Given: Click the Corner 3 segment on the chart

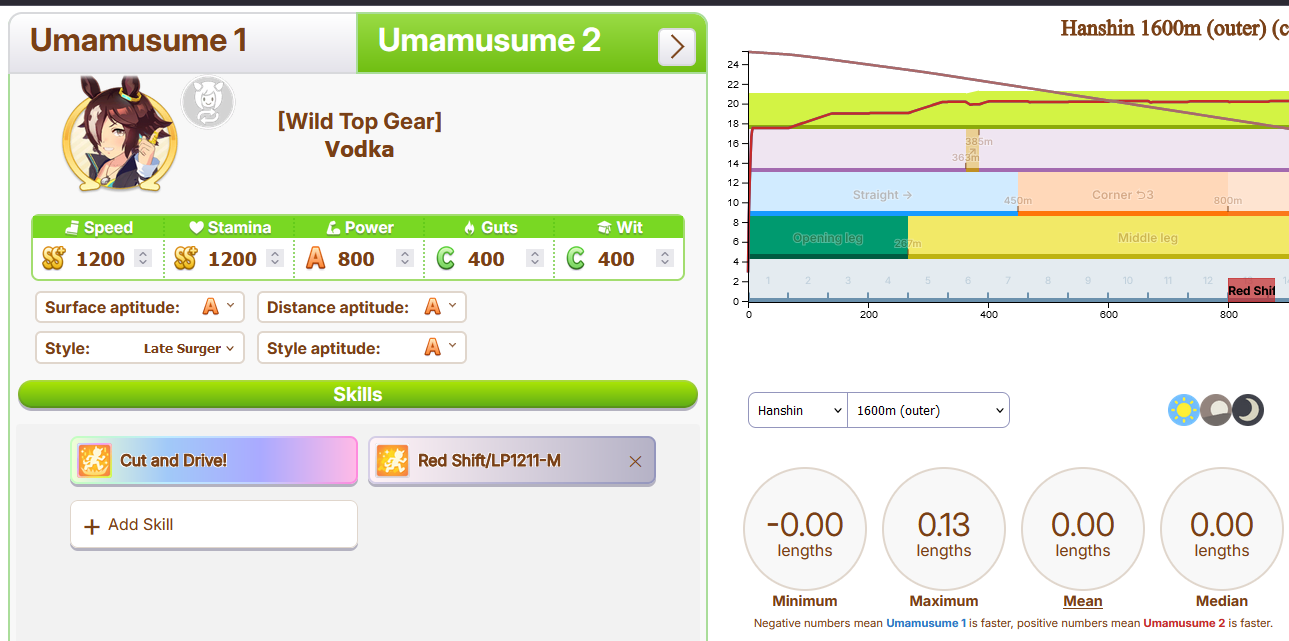Looking at the screenshot, I should 1123,194.
